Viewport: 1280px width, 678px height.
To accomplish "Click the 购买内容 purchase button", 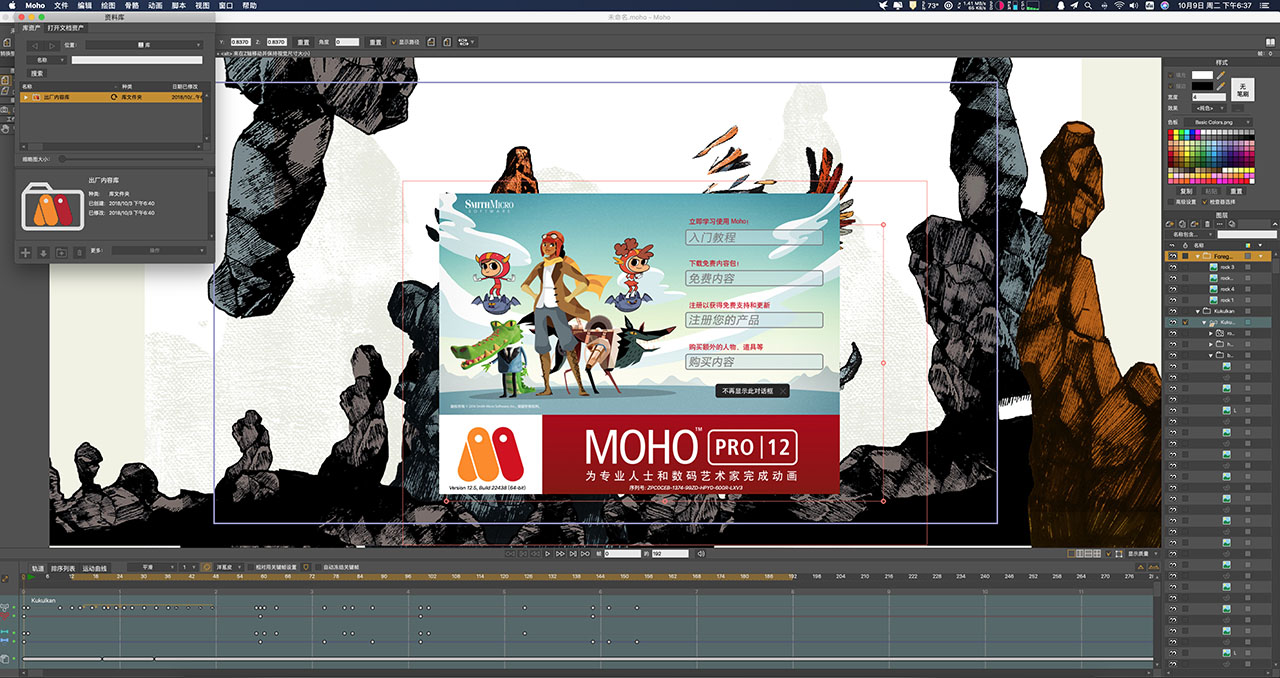I will (754, 362).
